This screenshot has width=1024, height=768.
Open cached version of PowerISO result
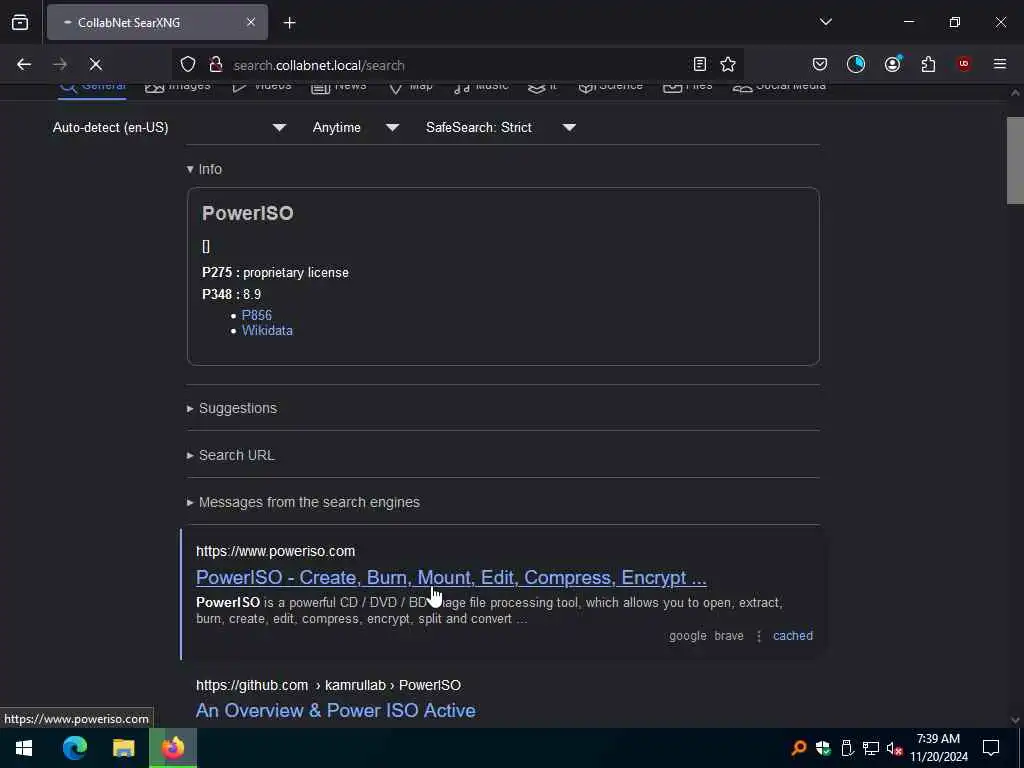tap(793, 635)
